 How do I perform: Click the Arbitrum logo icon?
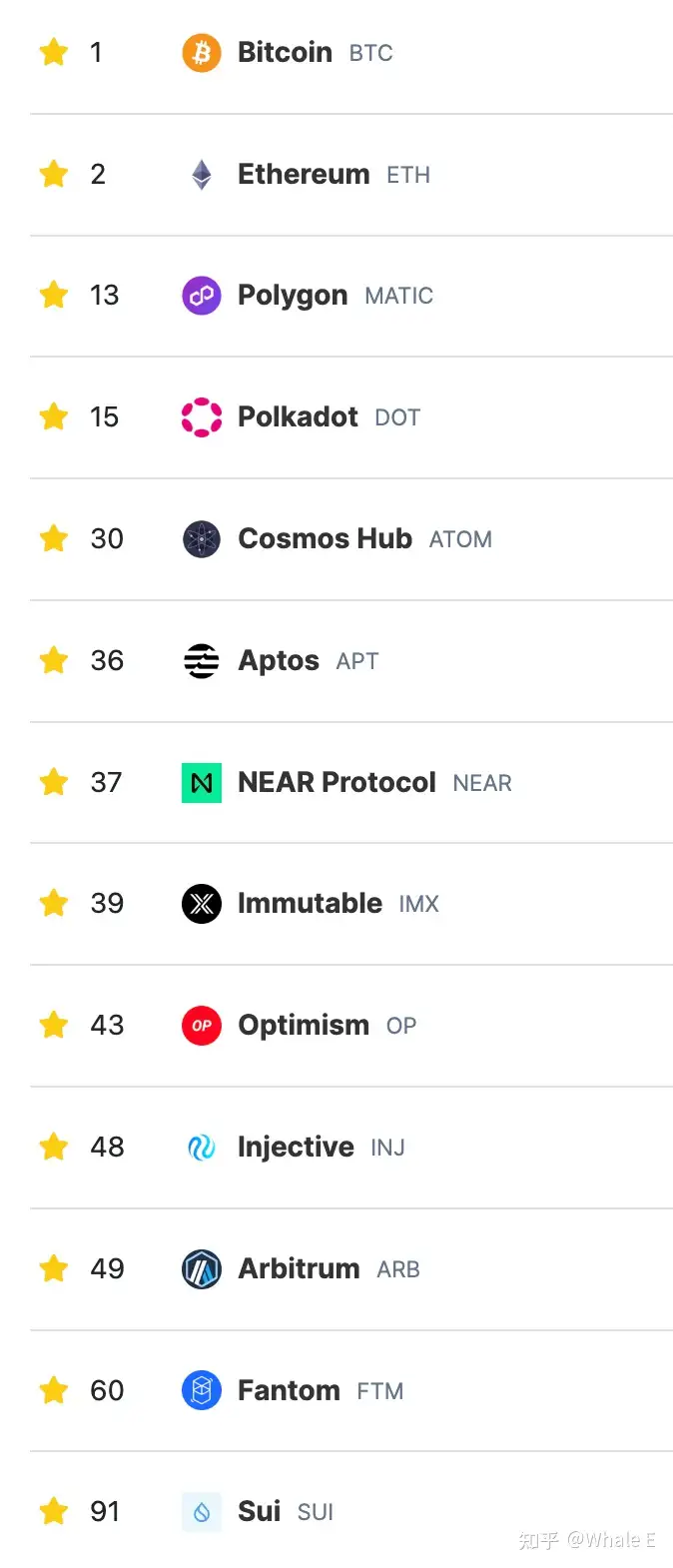pos(202,1269)
